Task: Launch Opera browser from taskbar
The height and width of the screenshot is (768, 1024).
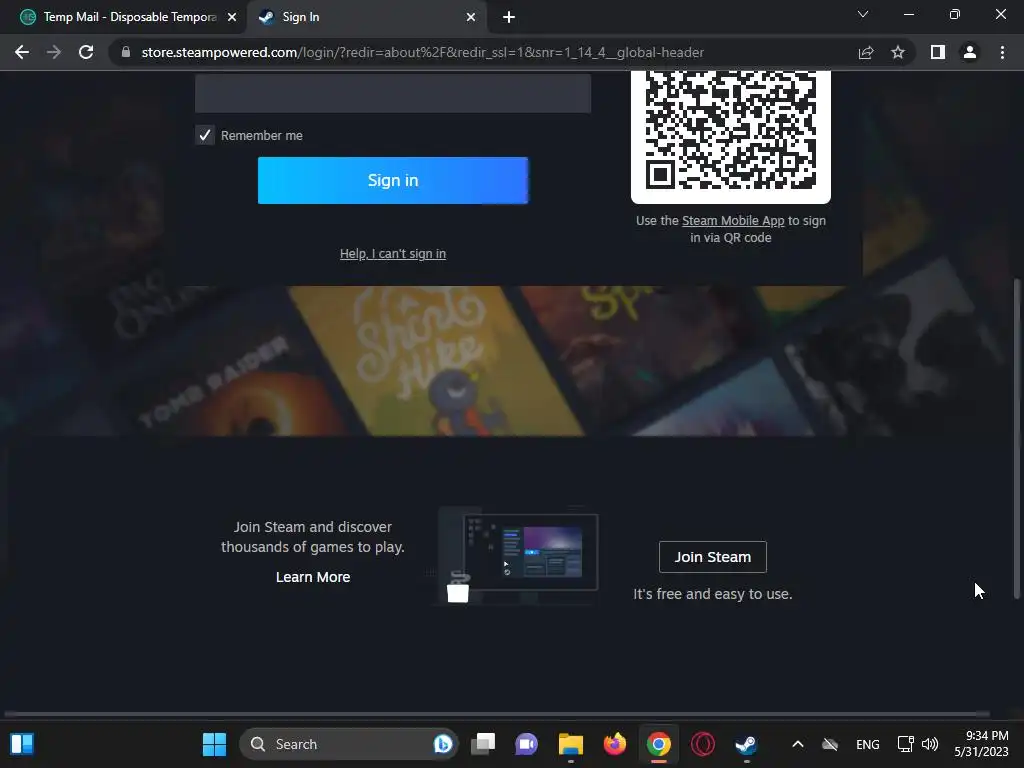Action: 703,744
